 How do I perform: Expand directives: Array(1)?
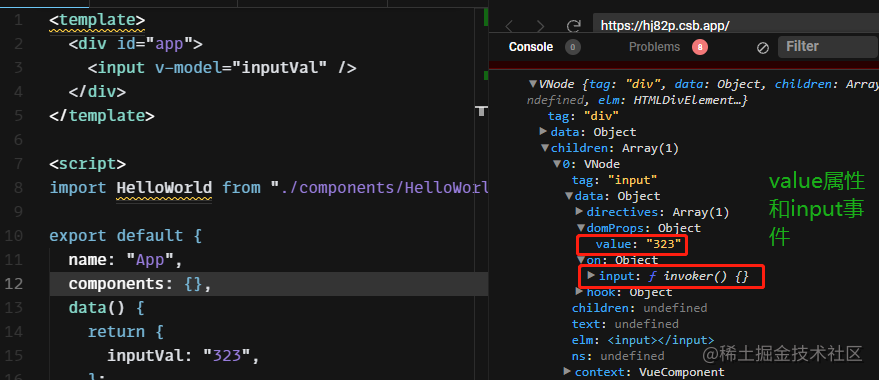(x=580, y=212)
